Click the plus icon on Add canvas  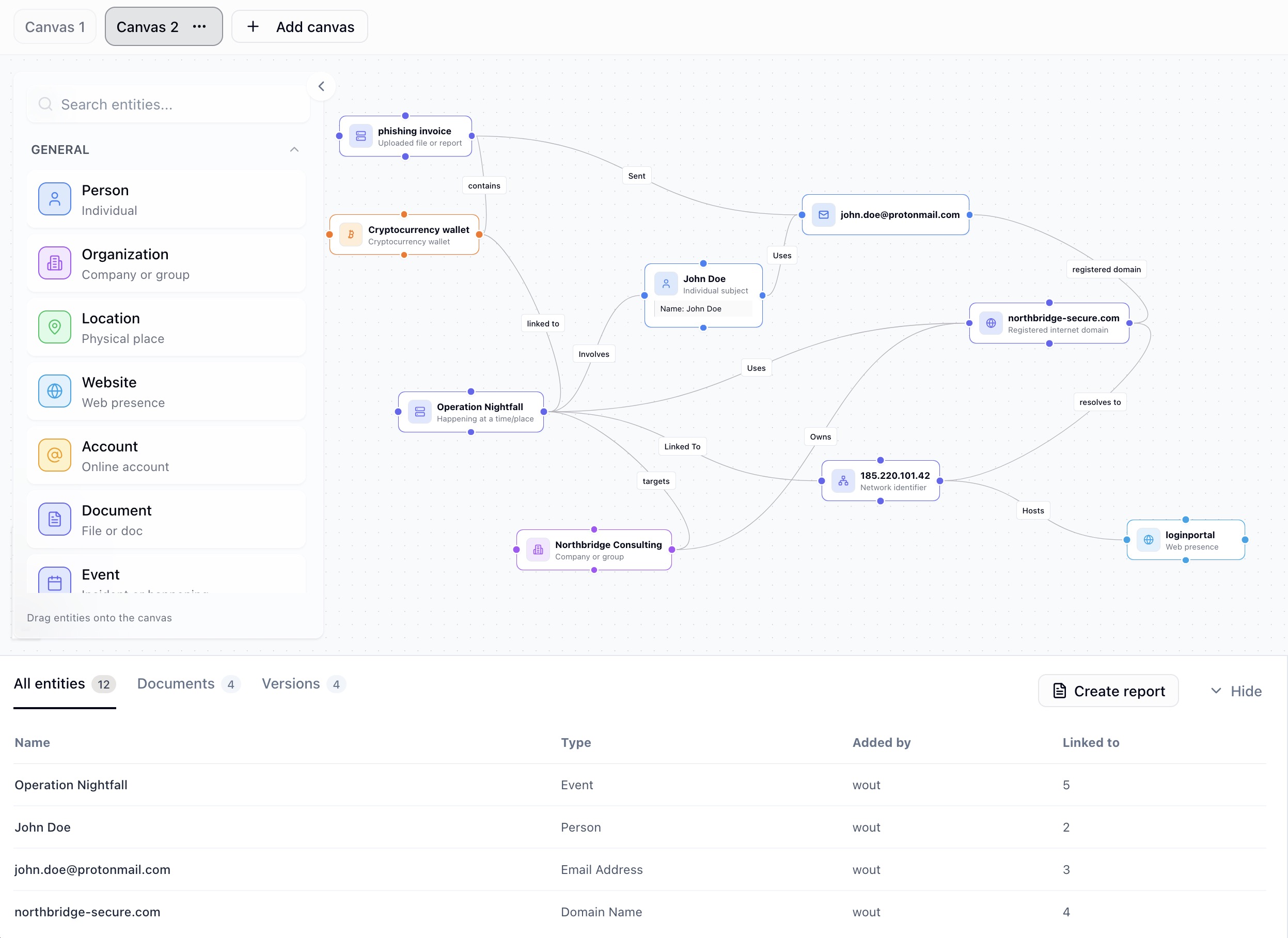[253, 26]
